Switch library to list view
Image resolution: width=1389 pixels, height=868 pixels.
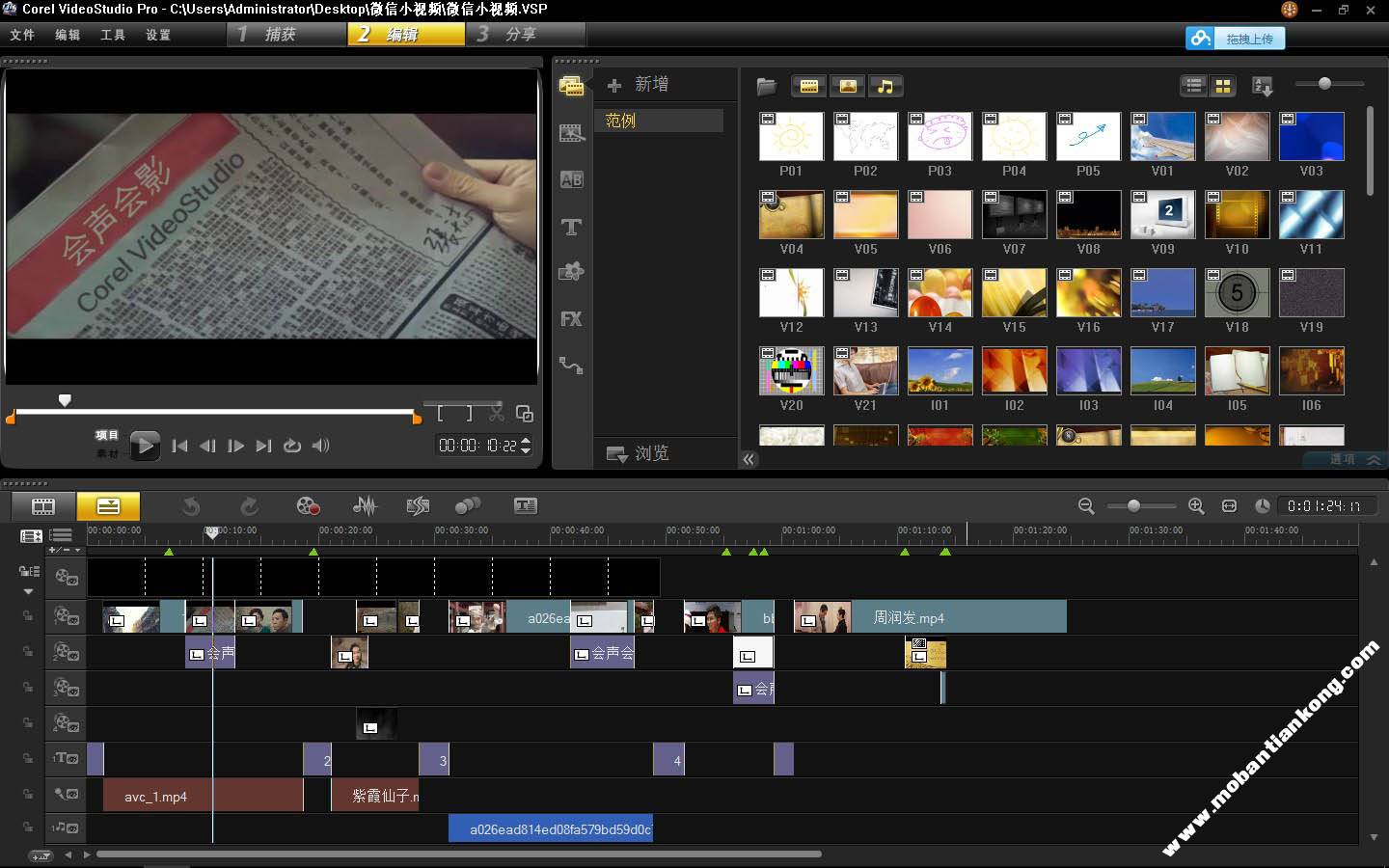[1194, 86]
